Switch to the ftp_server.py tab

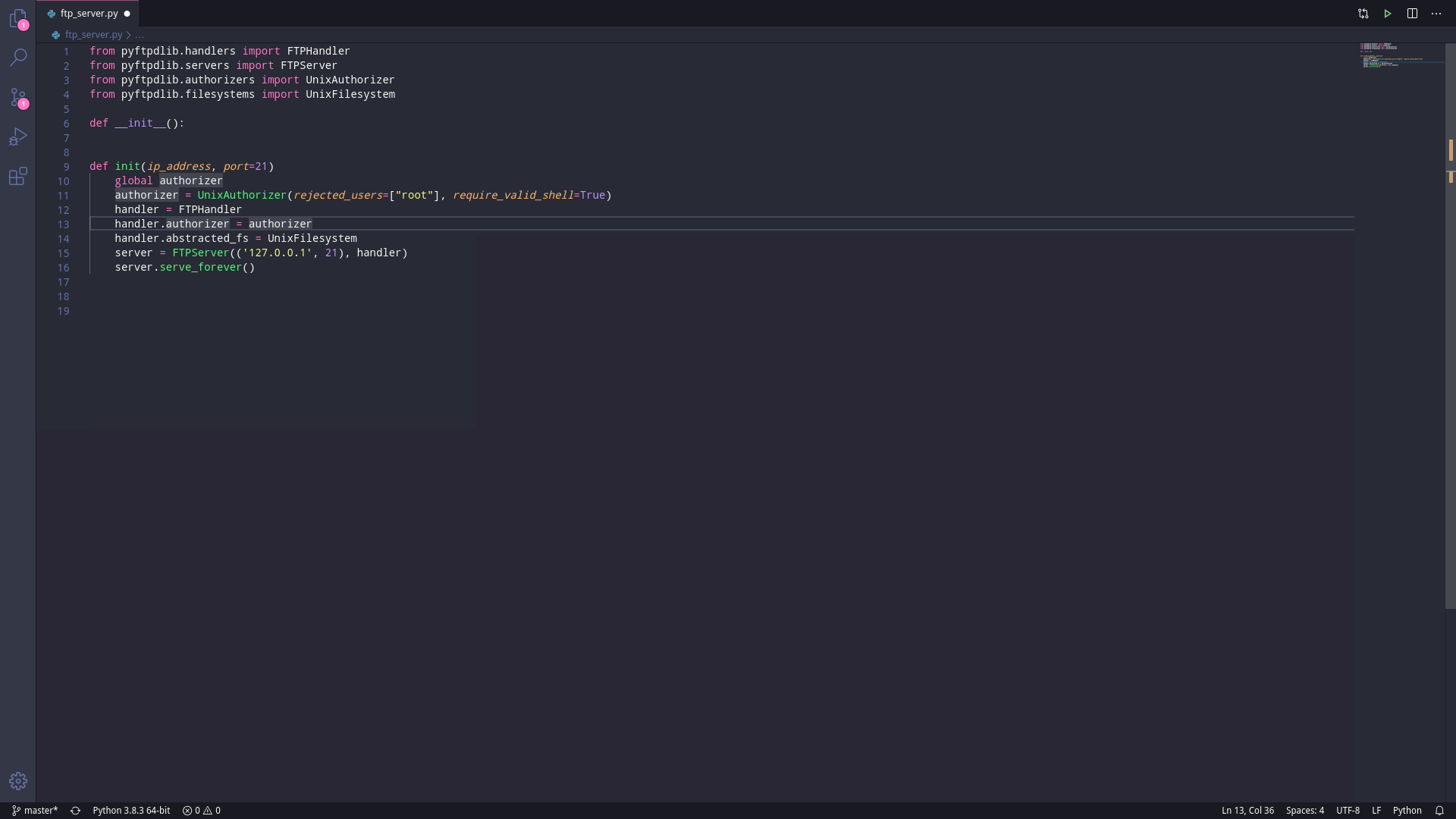(89, 13)
